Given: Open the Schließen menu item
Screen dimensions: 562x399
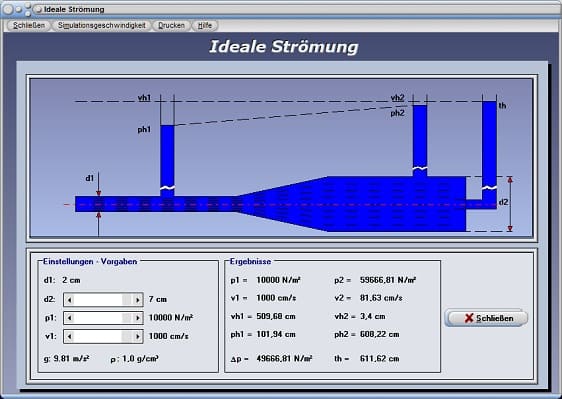Looking at the screenshot, I should 29,25.
